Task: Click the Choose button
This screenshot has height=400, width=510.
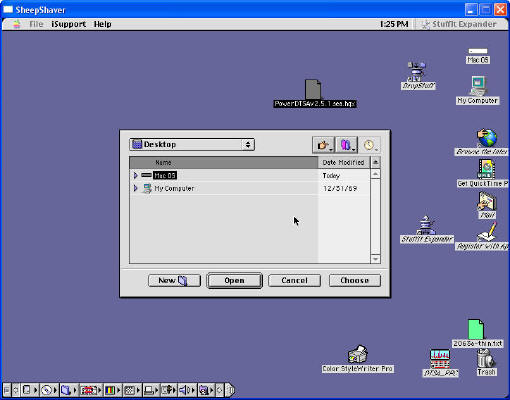Action: pyautogui.click(x=355, y=280)
